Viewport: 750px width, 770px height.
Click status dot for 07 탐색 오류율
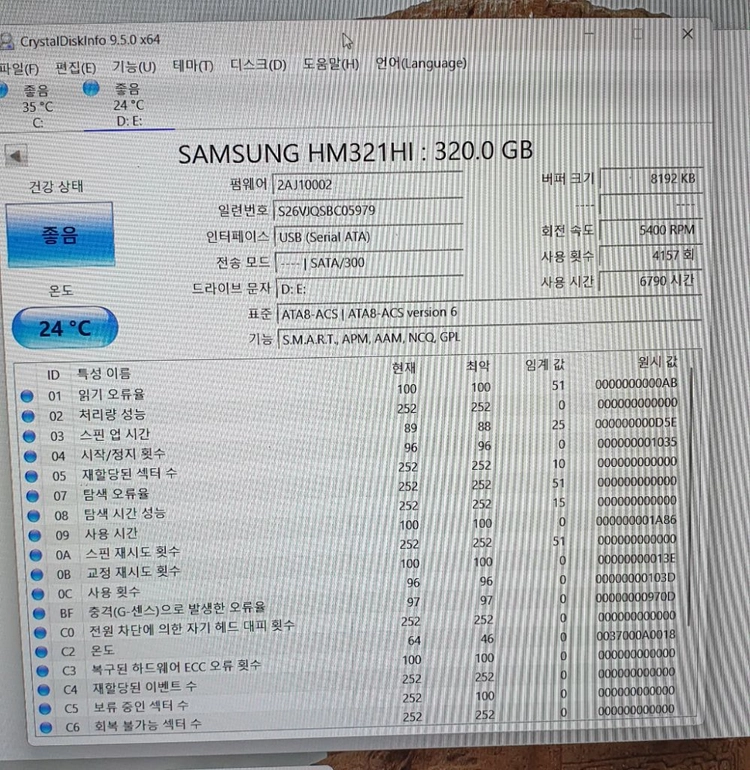point(32,496)
